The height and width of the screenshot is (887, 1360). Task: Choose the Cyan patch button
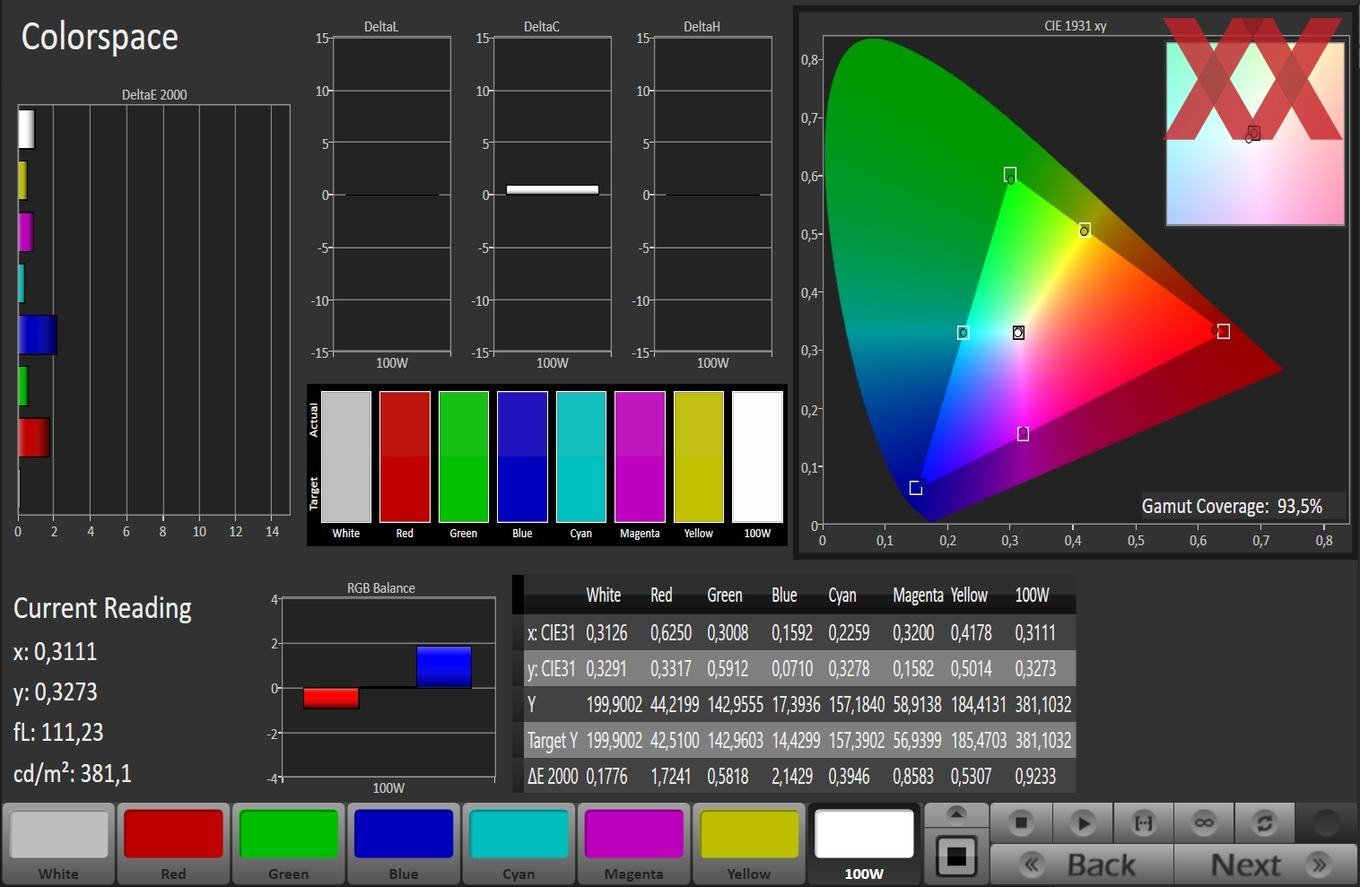pyautogui.click(x=518, y=844)
